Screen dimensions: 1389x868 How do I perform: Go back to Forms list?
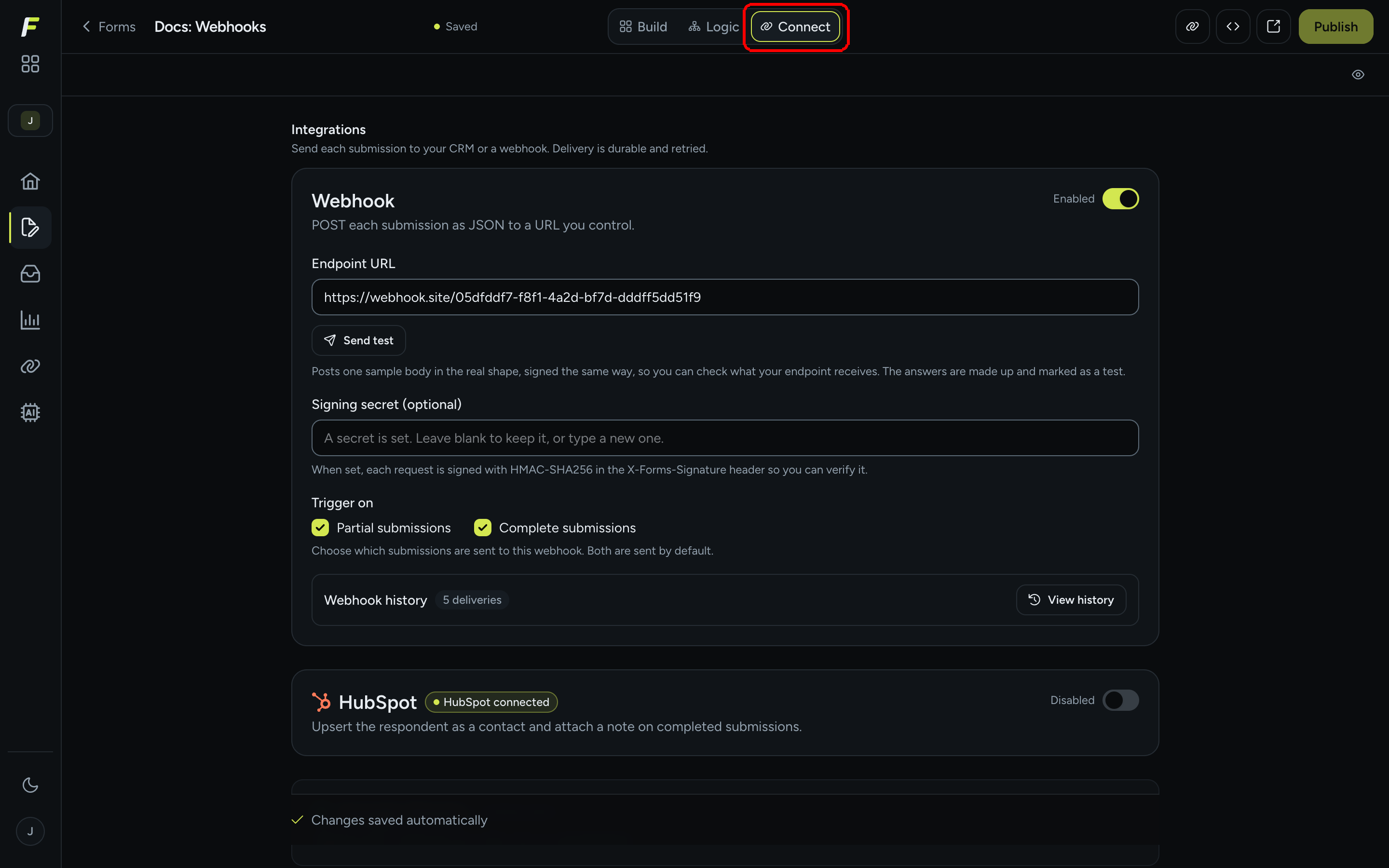[109, 27]
